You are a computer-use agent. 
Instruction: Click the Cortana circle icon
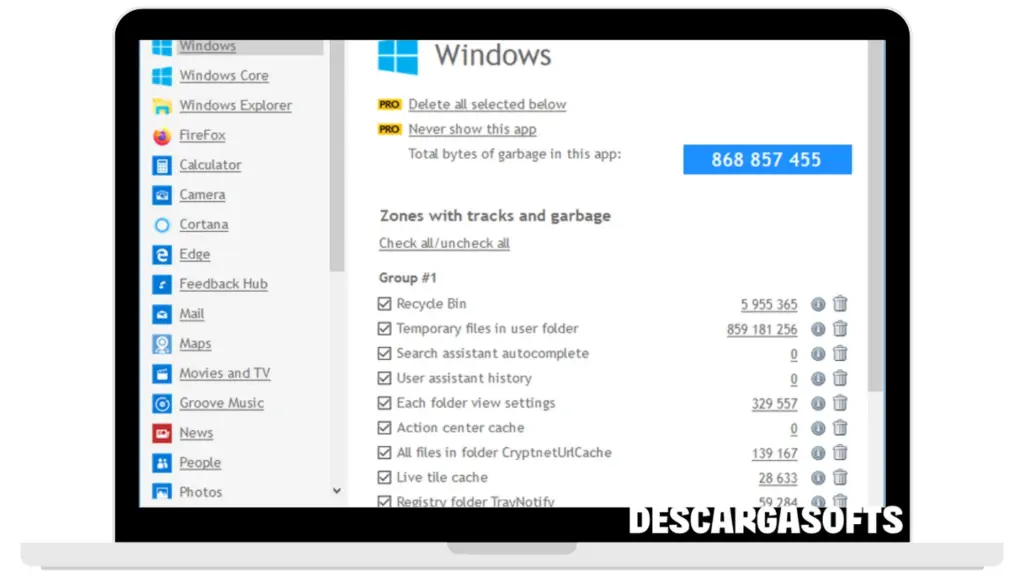click(162, 225)
